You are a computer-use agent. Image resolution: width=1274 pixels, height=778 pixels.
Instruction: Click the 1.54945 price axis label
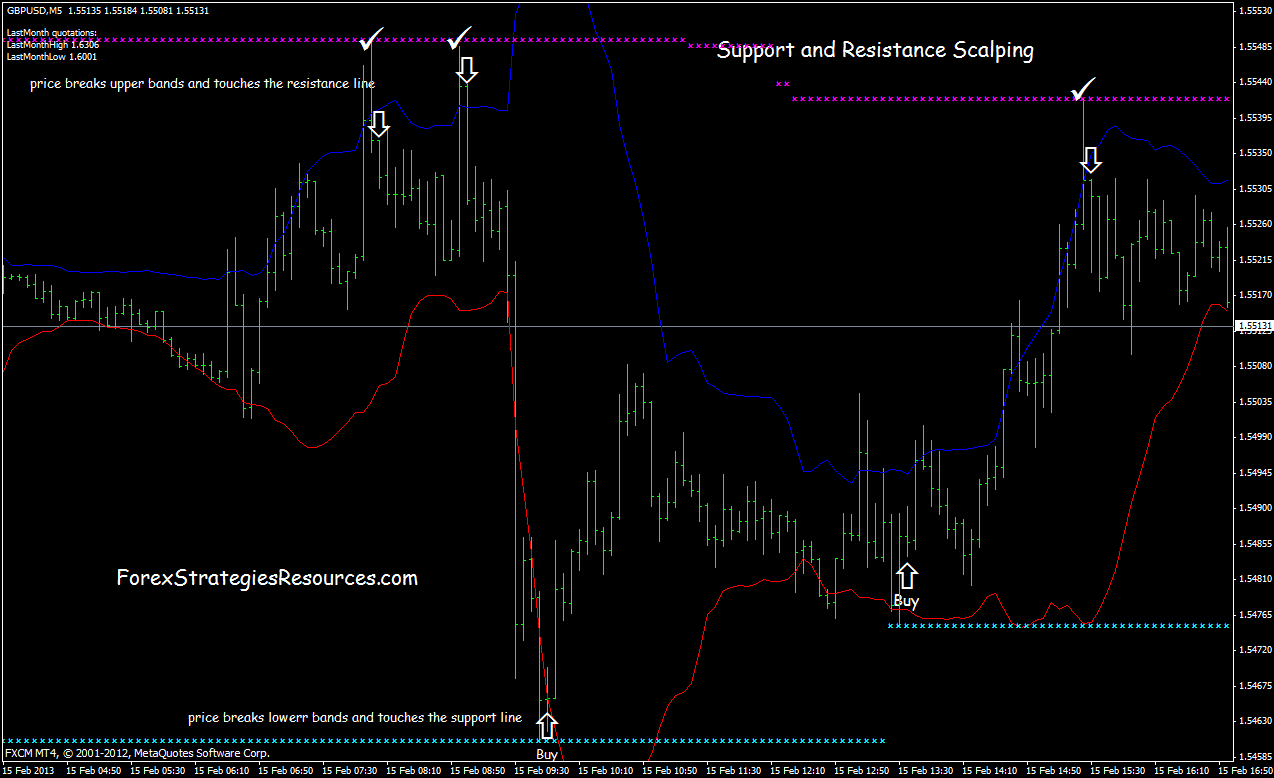coord(1254,472)
